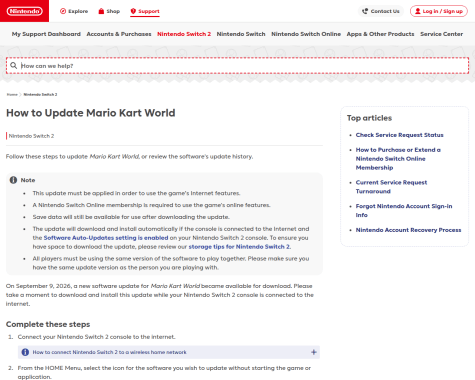
Task: Click the Shop bag icon
Action: click(x=101, y=11)
